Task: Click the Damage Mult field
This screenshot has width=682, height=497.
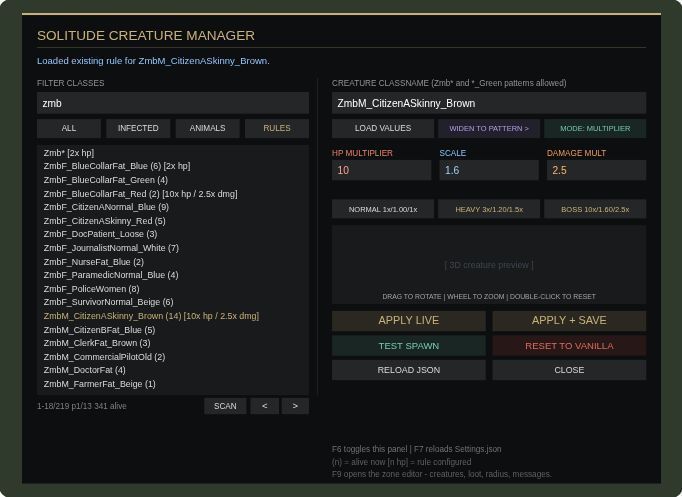Action: (x=596, y=170)
